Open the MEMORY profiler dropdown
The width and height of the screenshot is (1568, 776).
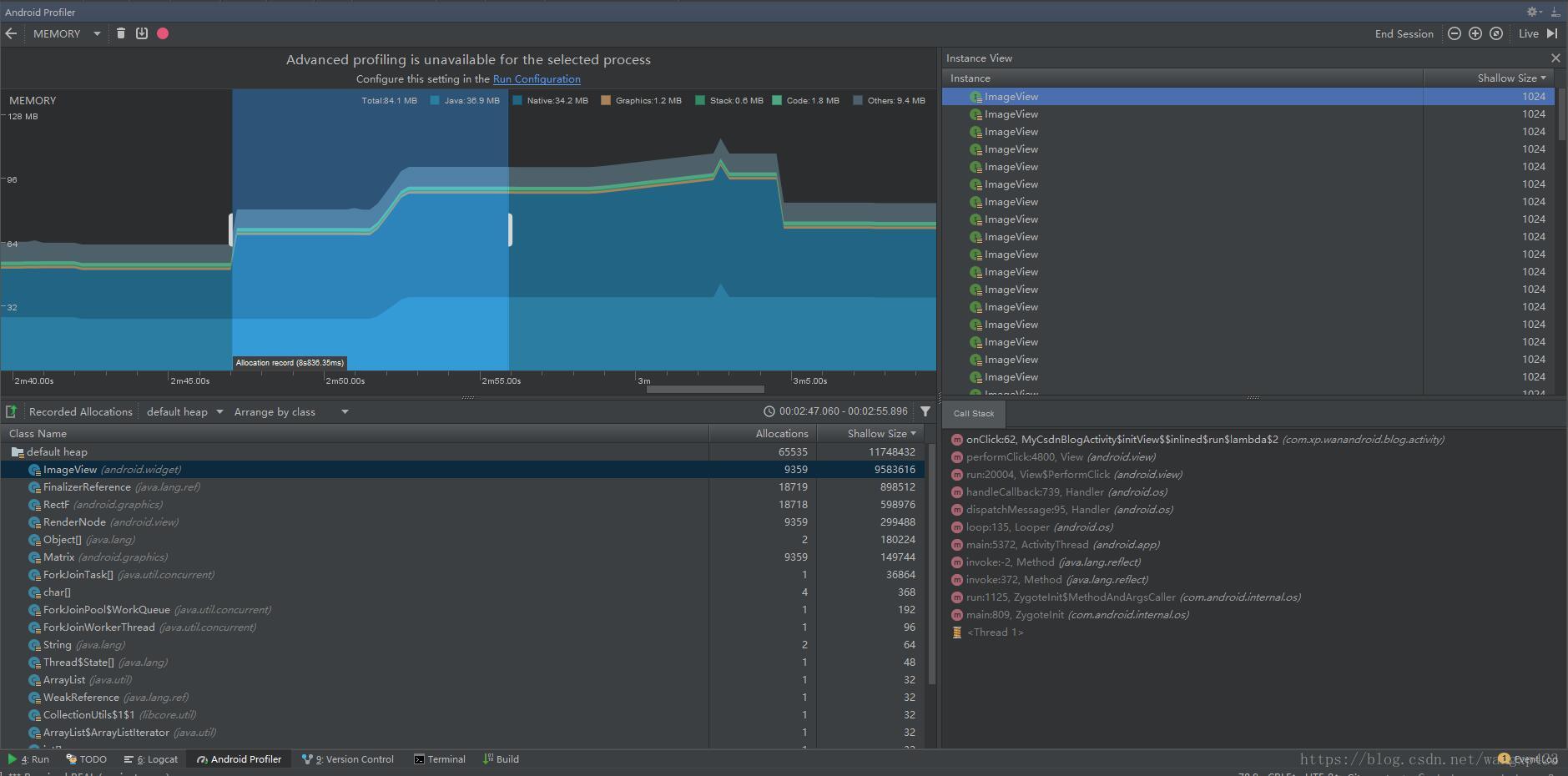67,33
